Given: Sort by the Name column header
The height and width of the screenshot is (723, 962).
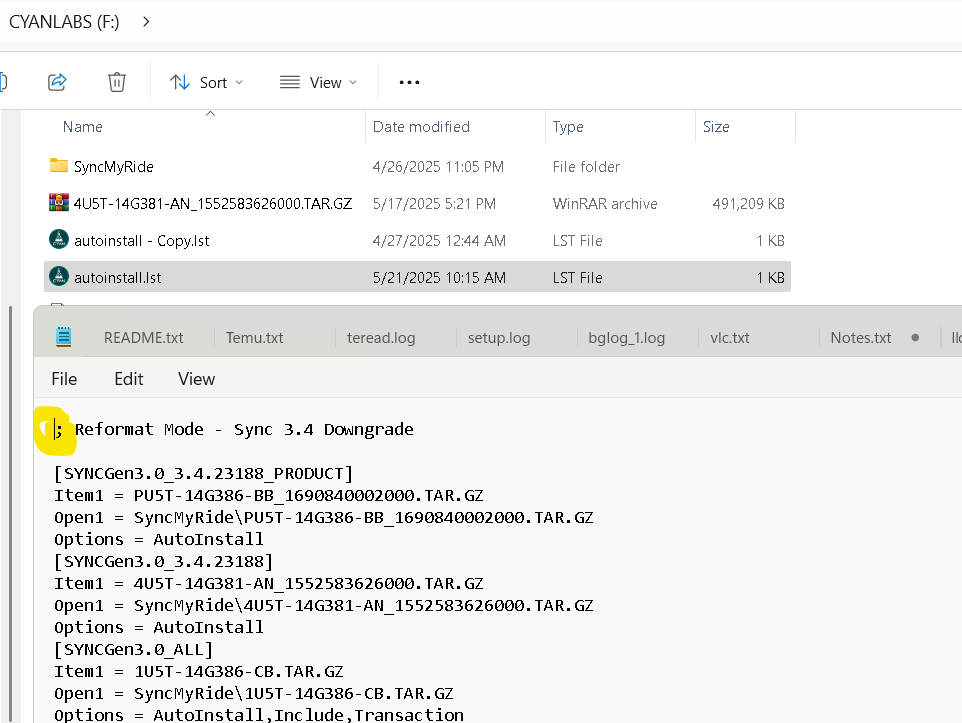Looking at the screenshot, I should [x=83, y=126].
